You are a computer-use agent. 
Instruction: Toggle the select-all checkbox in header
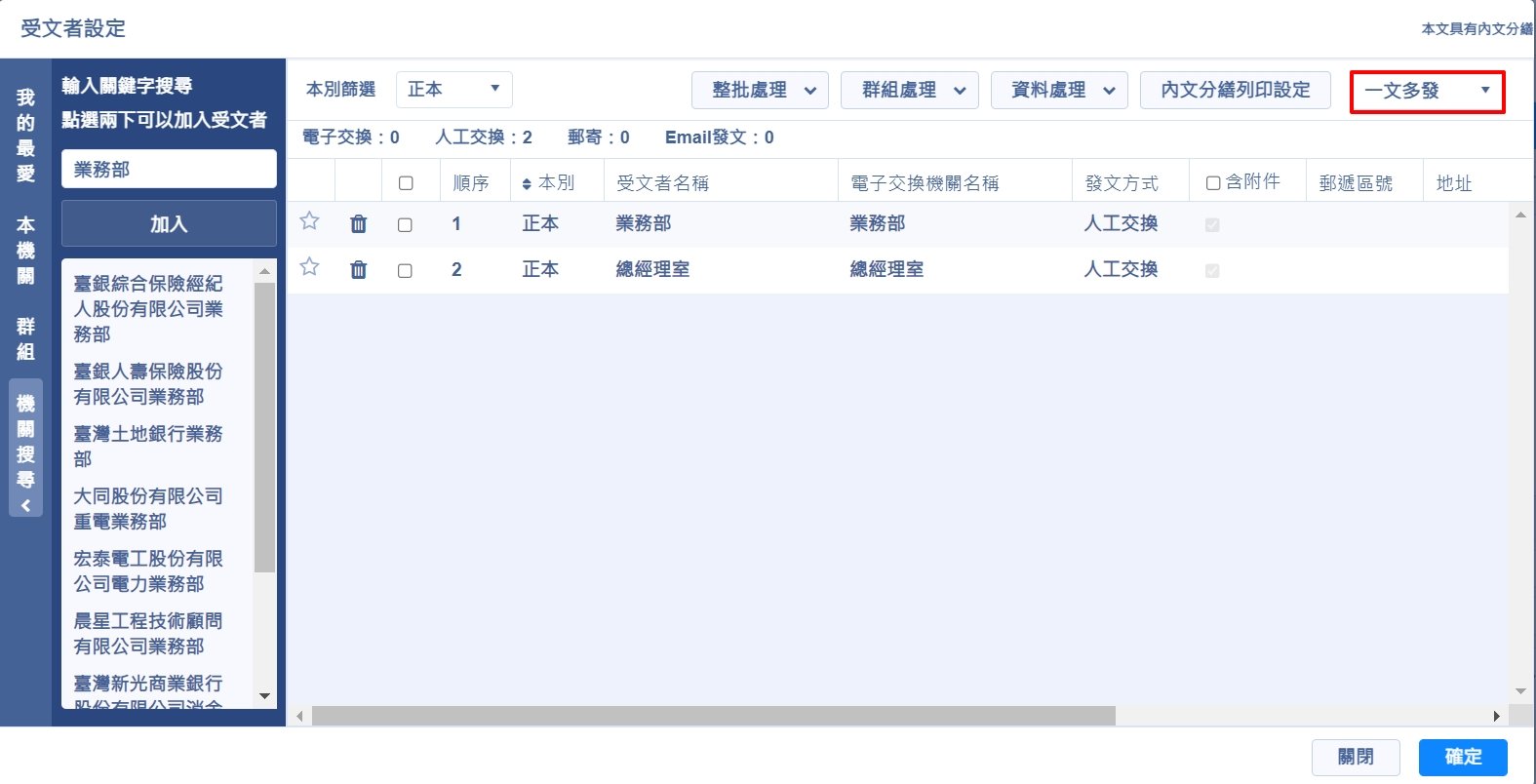point(406,183)
